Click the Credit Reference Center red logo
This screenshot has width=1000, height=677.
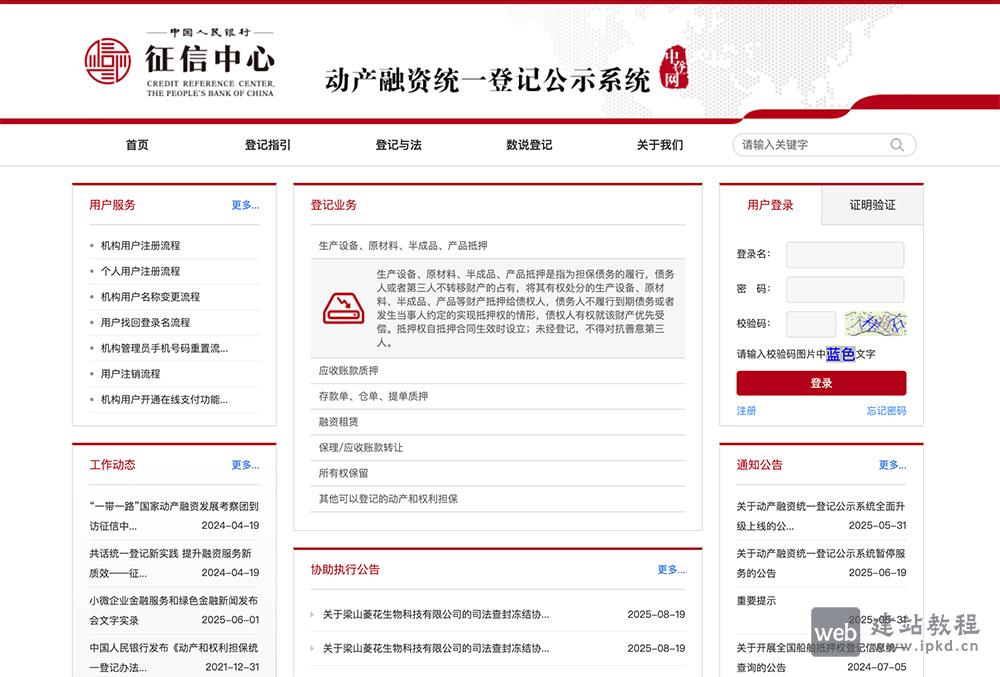click(108, 61)
